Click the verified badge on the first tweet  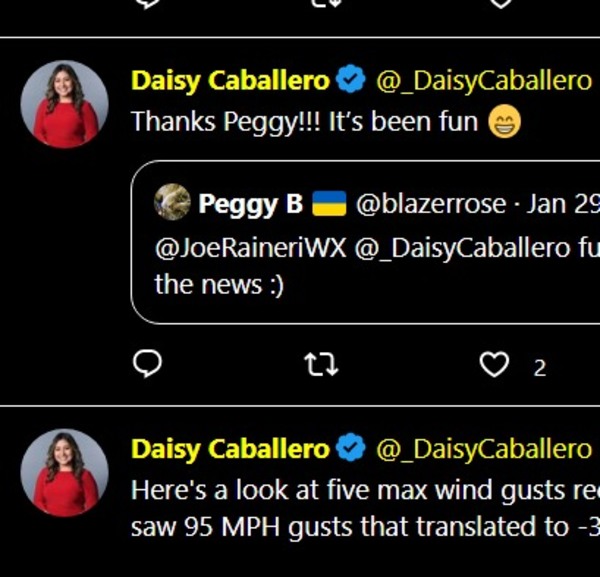click(350, 80)
